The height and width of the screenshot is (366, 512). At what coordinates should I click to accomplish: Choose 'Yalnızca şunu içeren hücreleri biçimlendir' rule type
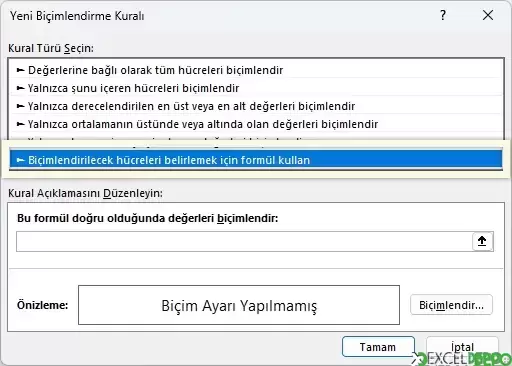pos(256,88)
